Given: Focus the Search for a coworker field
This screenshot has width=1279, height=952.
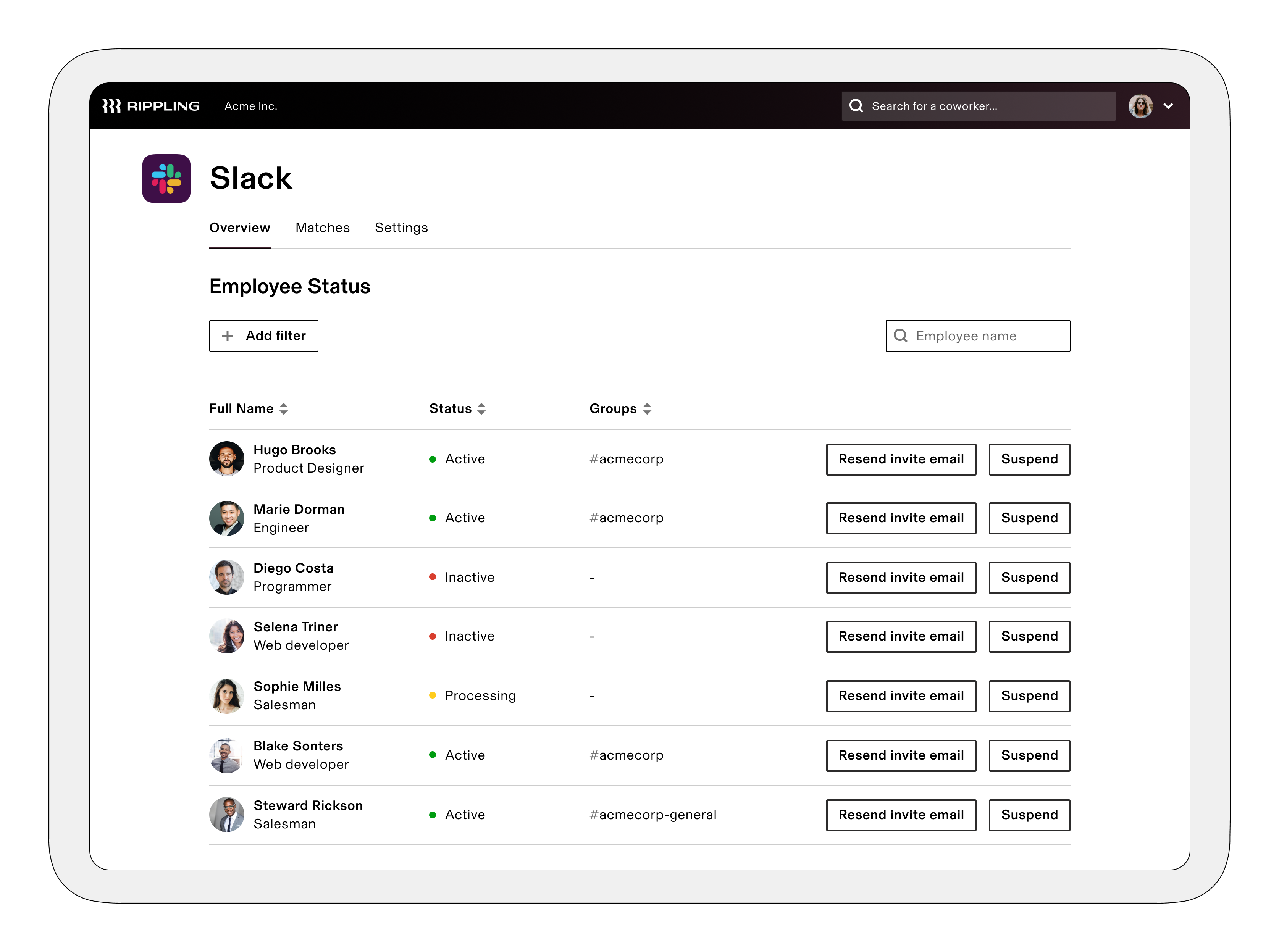Looking at the screenshot, I should click(x=978, y=106).
